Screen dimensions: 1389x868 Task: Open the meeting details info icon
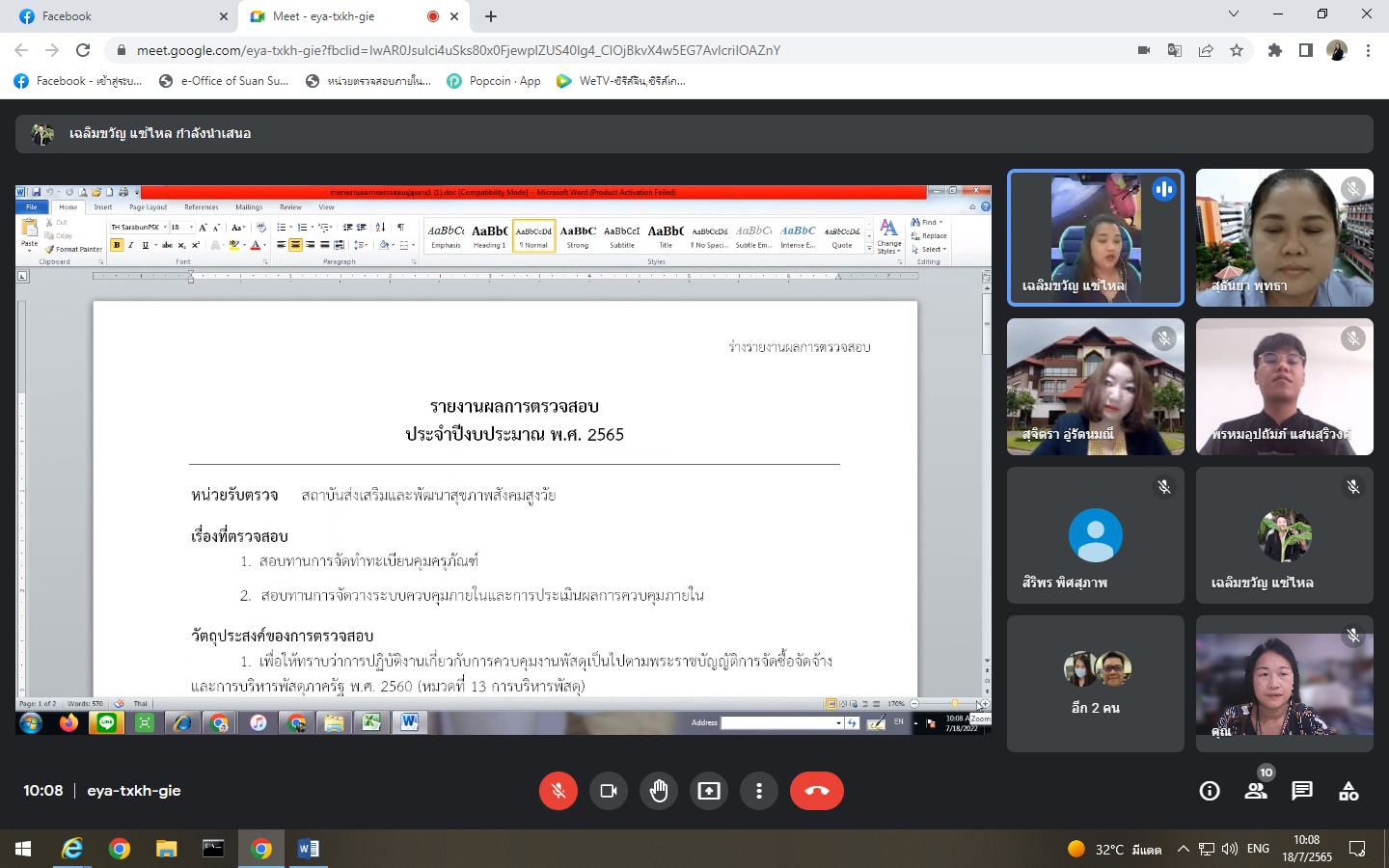(x=1209, y=792)
